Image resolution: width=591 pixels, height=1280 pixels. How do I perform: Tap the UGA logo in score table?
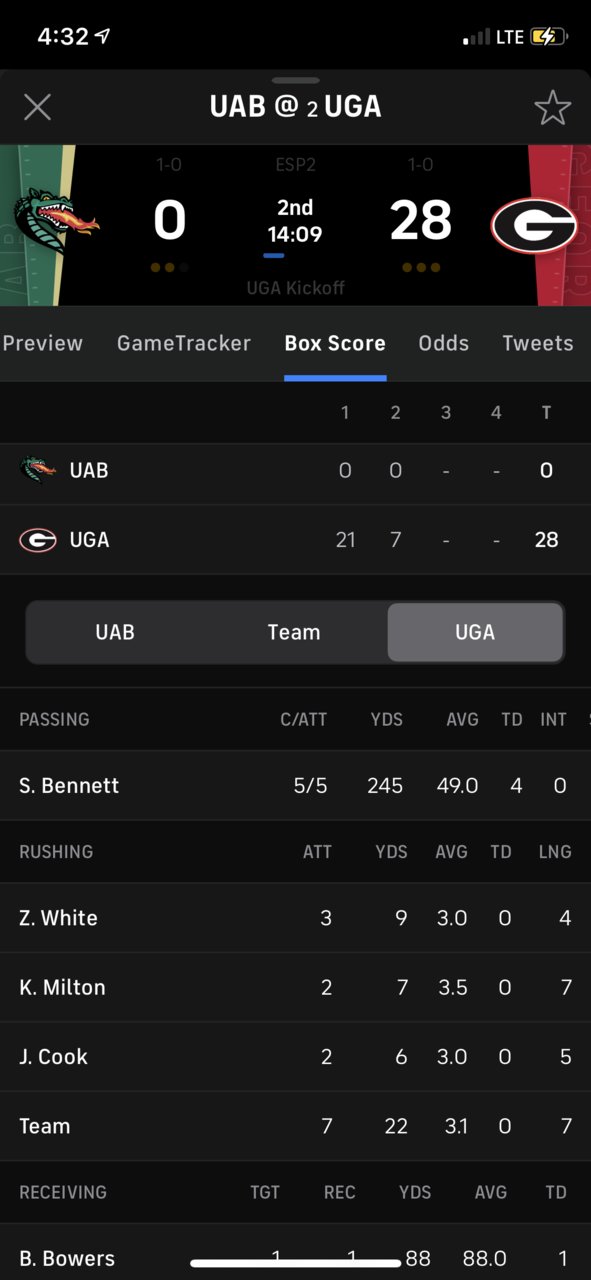[38, 540]
